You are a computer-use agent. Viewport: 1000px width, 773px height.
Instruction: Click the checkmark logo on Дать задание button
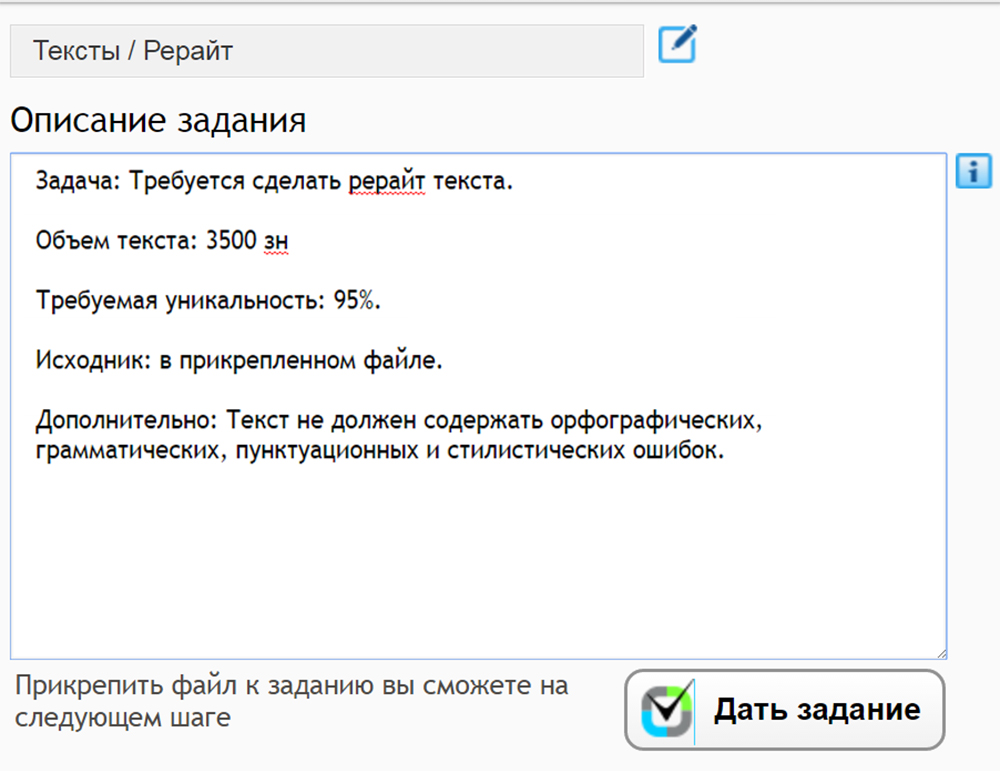coord(666,710)
